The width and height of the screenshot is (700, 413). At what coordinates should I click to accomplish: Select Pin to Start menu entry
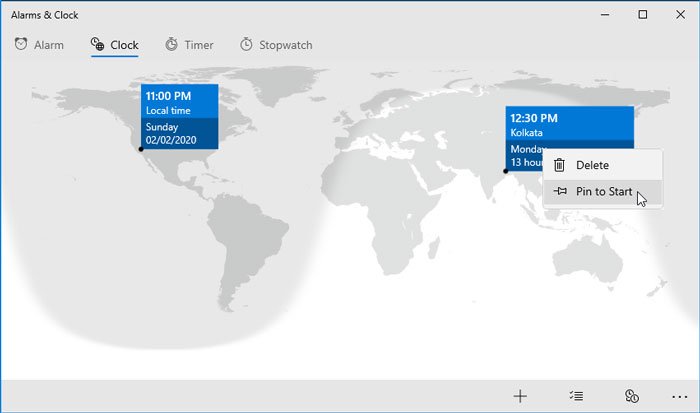[x=602, y=192]
